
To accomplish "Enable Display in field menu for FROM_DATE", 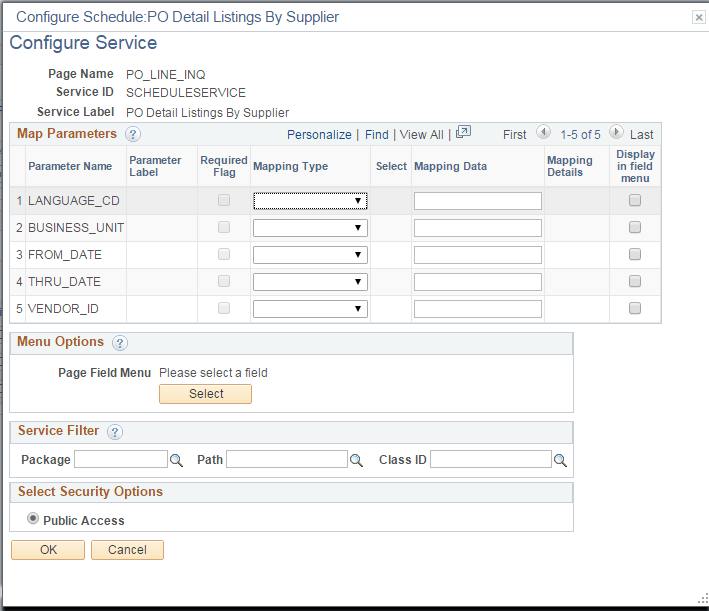I will pos(635,254).
